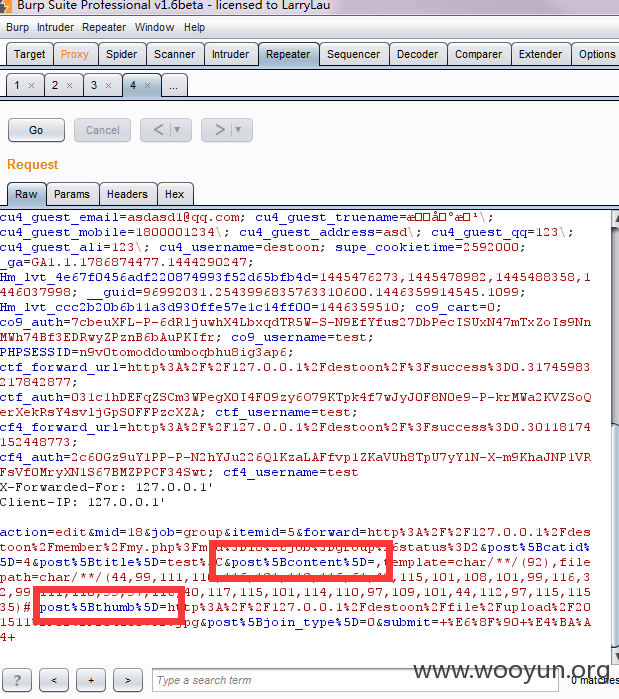Switch to the Scanner tab
The image size is (619, 699).
[x=175, y=54]
